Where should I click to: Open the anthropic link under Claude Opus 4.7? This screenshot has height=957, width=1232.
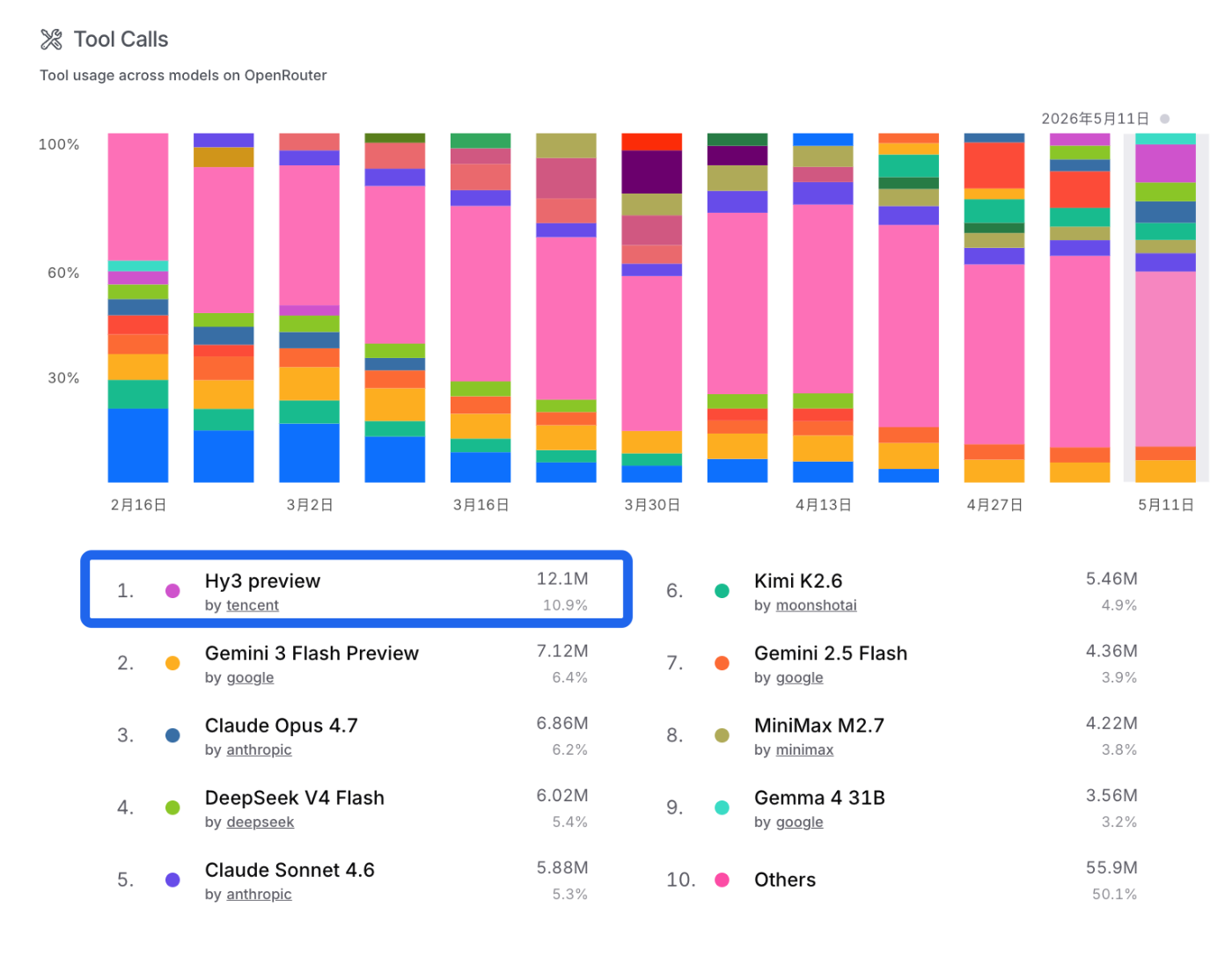(x=259, y=749)
